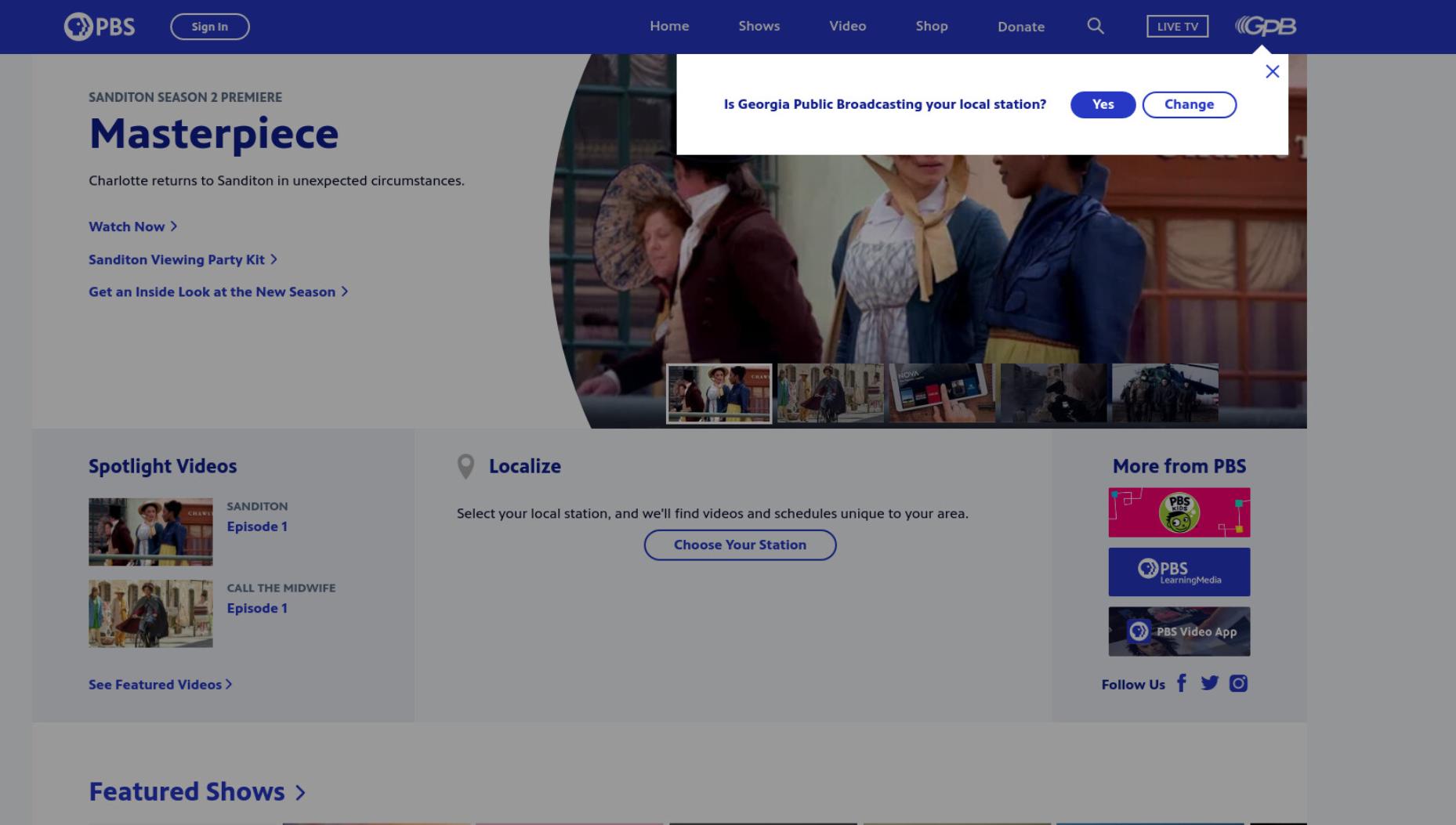Click Change station button
Screen dimensions: 1456x825
coord(1189,104)
